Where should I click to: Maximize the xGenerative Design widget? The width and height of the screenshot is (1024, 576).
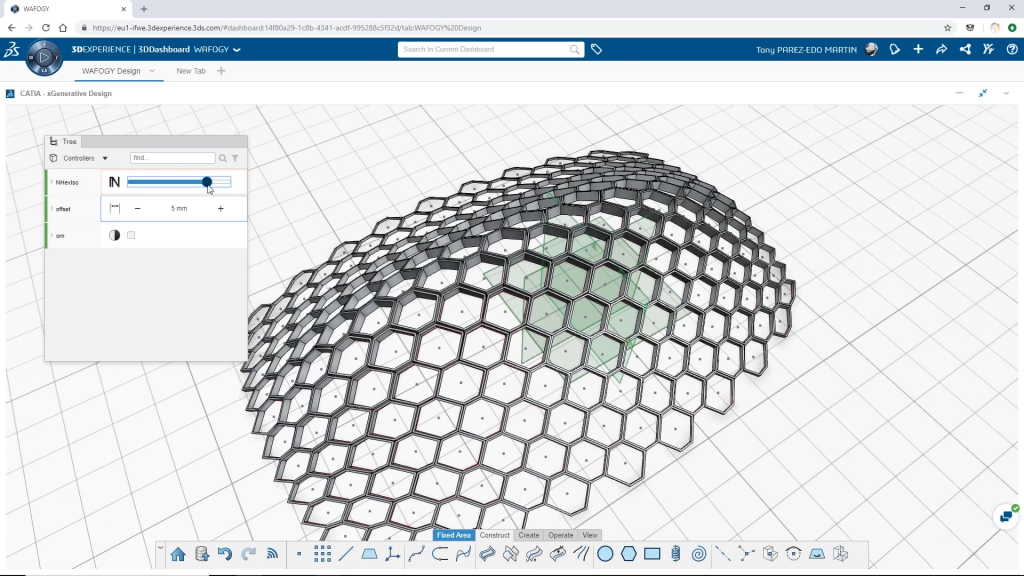[x=983, y=93]
